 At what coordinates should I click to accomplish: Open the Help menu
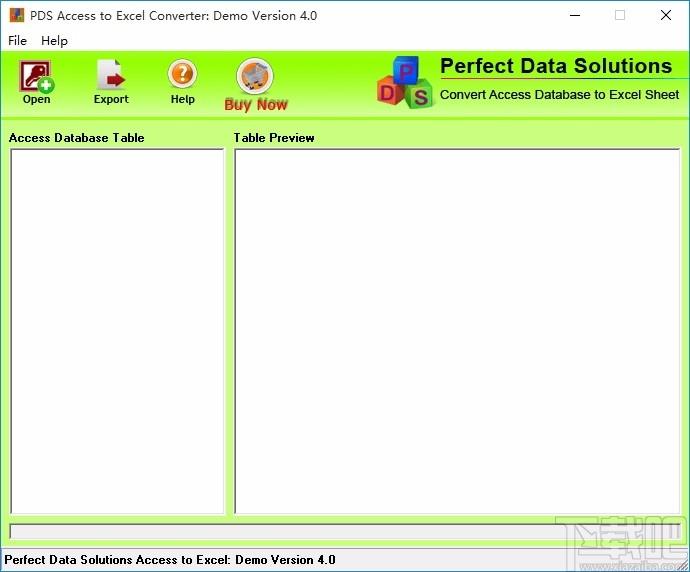(55, 40)
